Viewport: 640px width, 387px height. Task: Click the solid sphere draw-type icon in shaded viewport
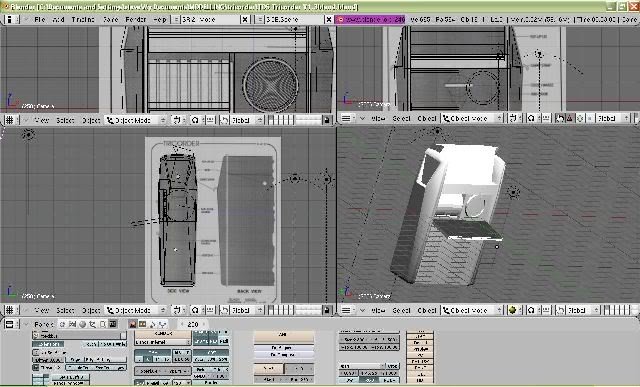[513, 310]
